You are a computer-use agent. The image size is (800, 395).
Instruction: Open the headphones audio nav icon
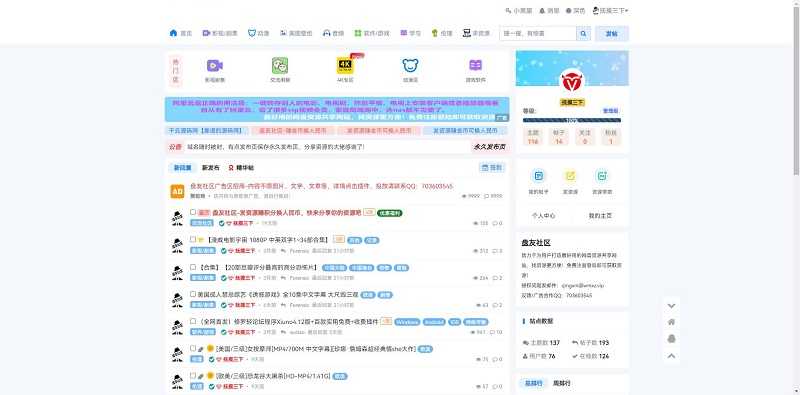tap(327, 33)
